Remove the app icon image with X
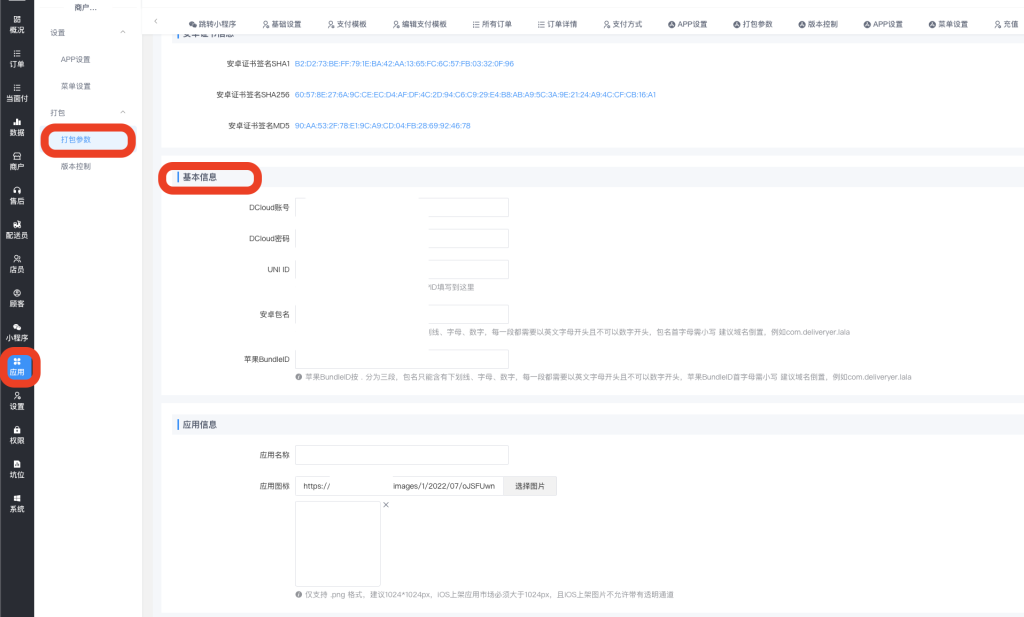This screenshot has height=617, width=1024. point(386,505)
